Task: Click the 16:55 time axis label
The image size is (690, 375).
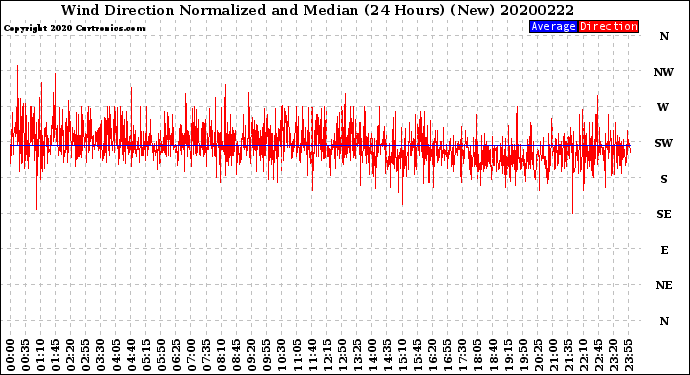Action: (x=448, y=355)
